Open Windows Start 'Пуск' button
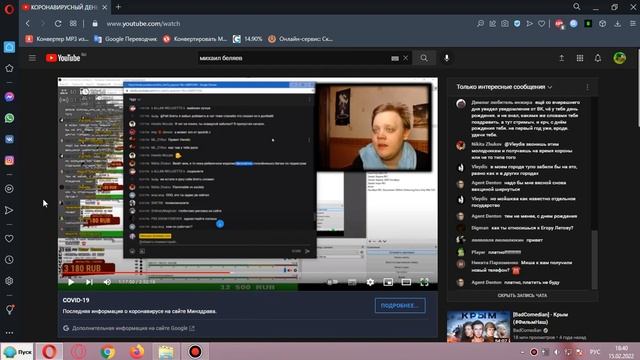Viewport: 640px width, 360px height. pyautogui.click(x=18, y=352)
